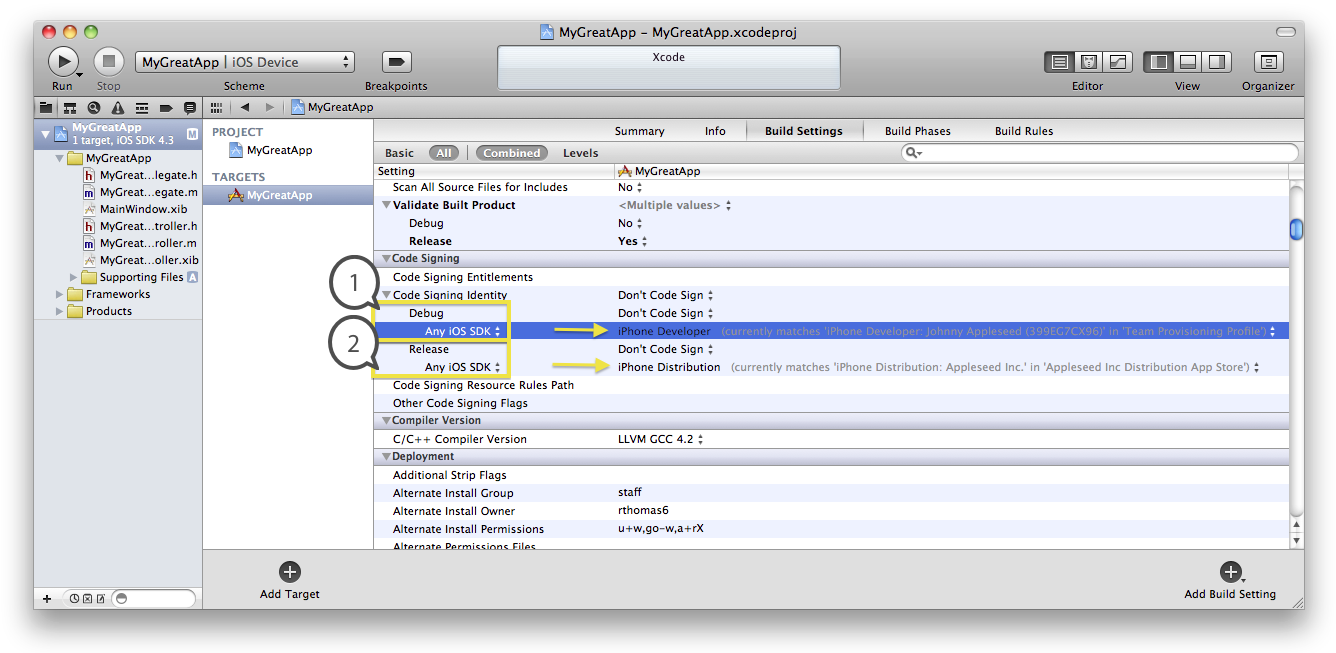Show the Assistant editor
The image size is (1336, 653).
[x=1089, y=62]
